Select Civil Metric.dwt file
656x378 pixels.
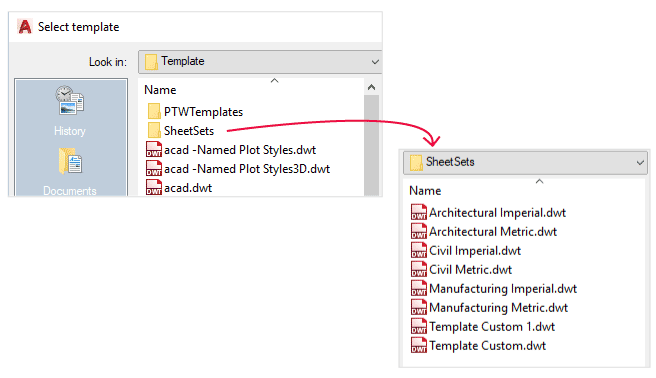(470, 270)
